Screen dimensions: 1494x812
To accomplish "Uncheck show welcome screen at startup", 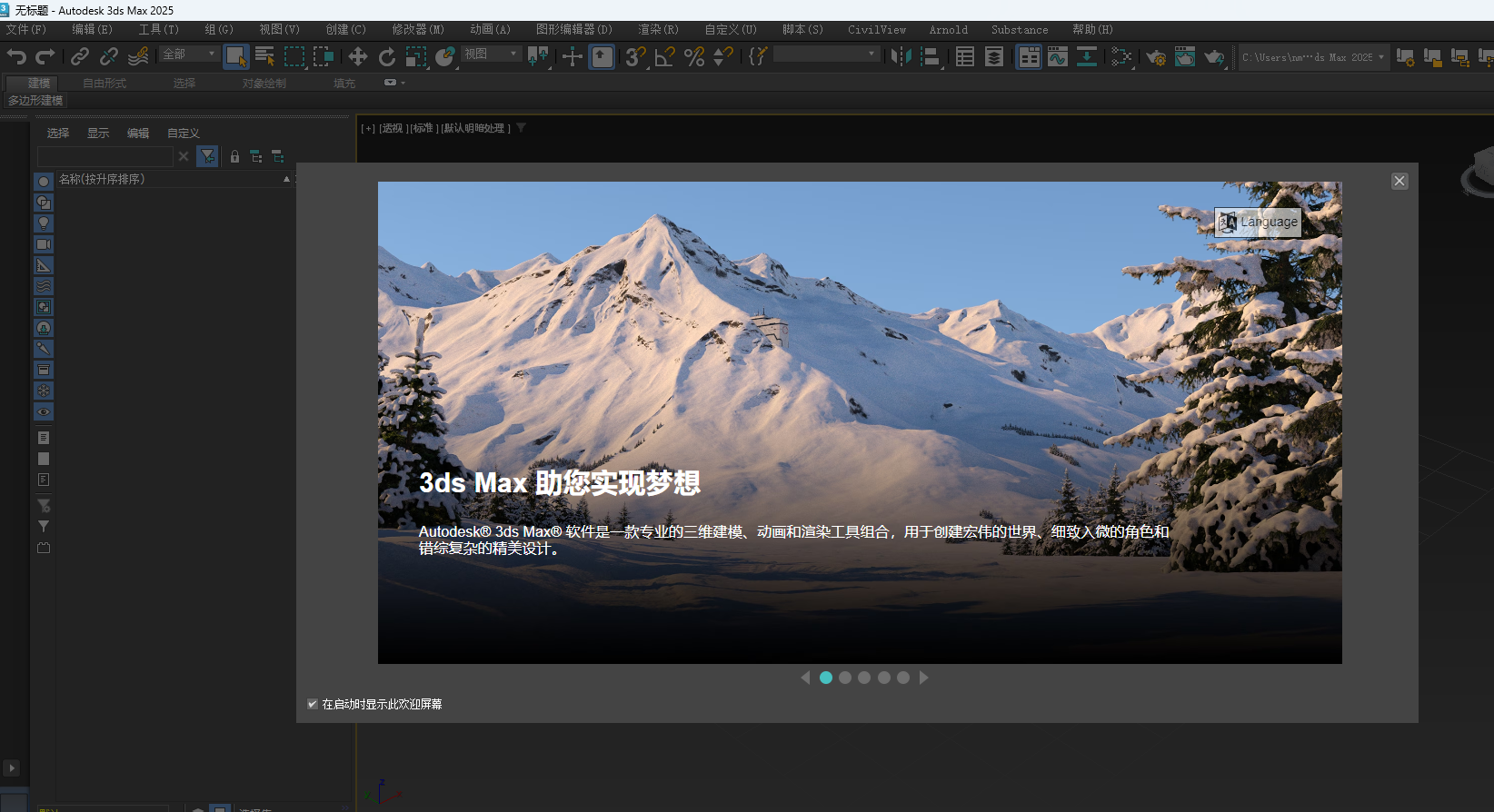I will coord(313,704).
